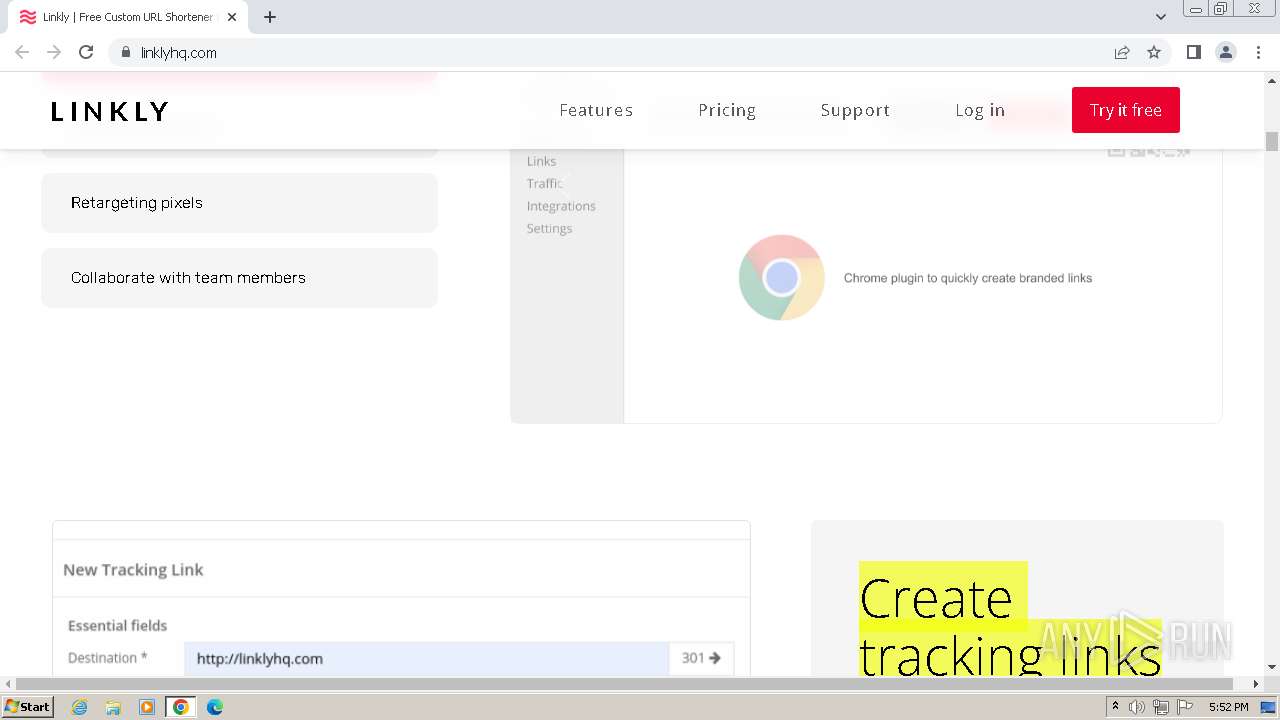Bookmark this page with star icon
Image resolution: width=1280 pixels, height=720 pixels.
(x=1154, y=52)
